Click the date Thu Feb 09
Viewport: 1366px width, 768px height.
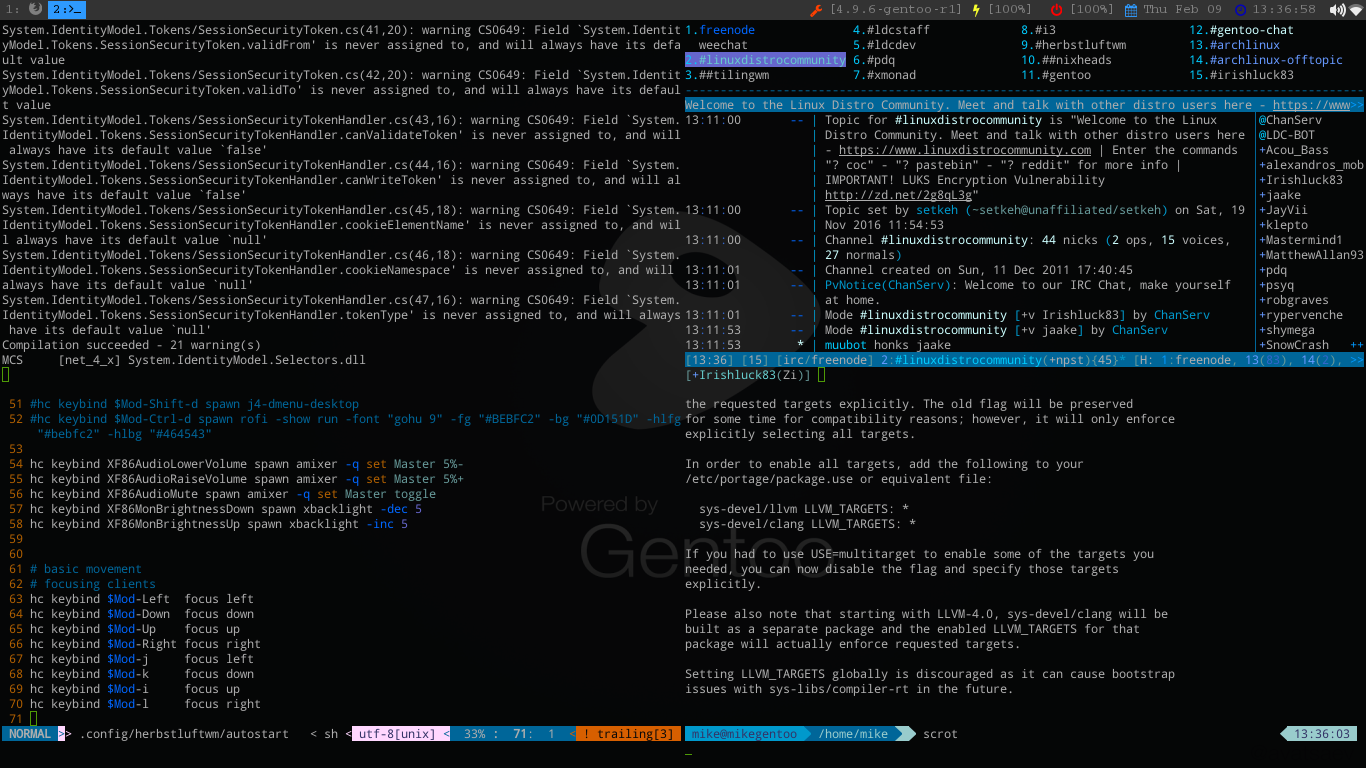1182,10
